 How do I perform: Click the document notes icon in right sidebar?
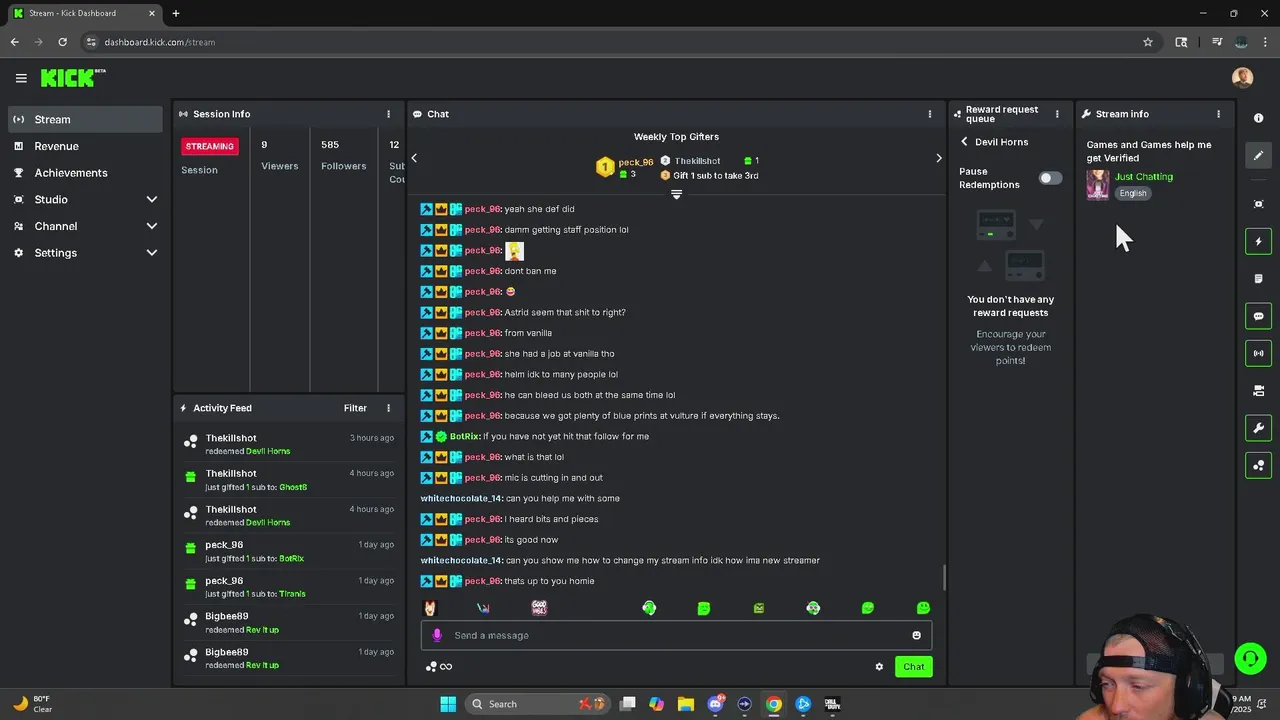pos(1258,279)
